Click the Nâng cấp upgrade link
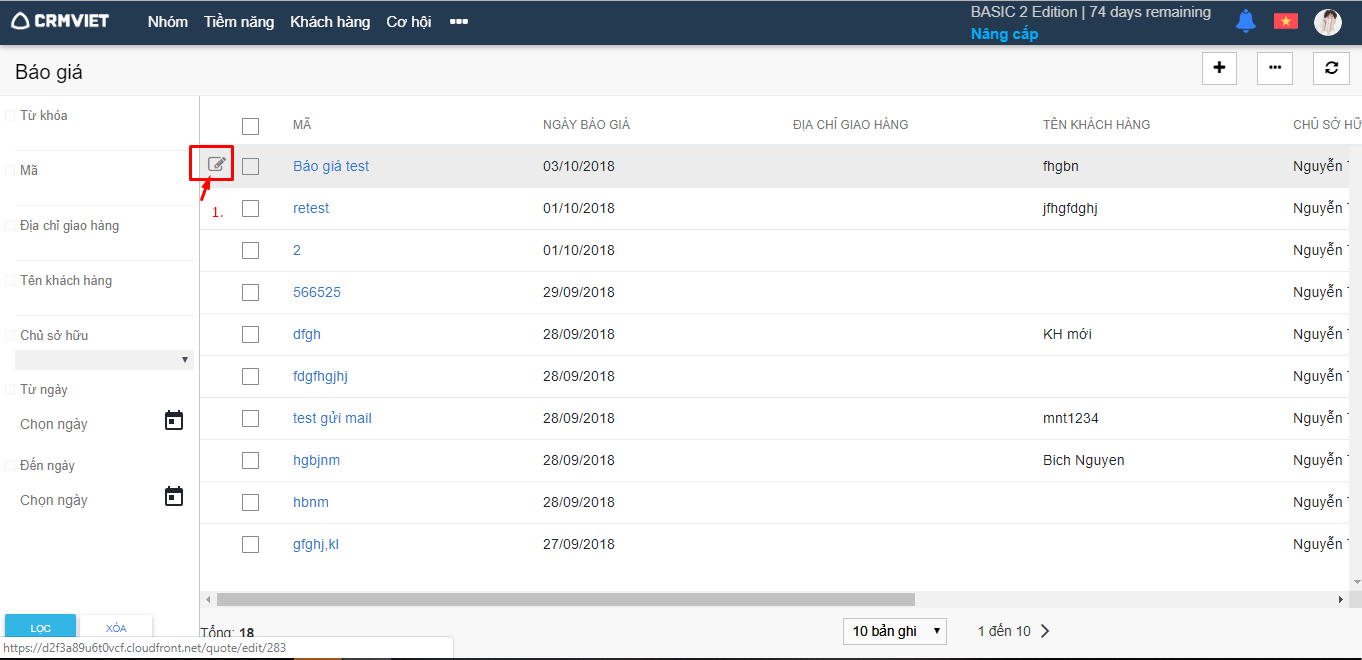The height and width of the screenshot is (660, 1362). 1004,34
